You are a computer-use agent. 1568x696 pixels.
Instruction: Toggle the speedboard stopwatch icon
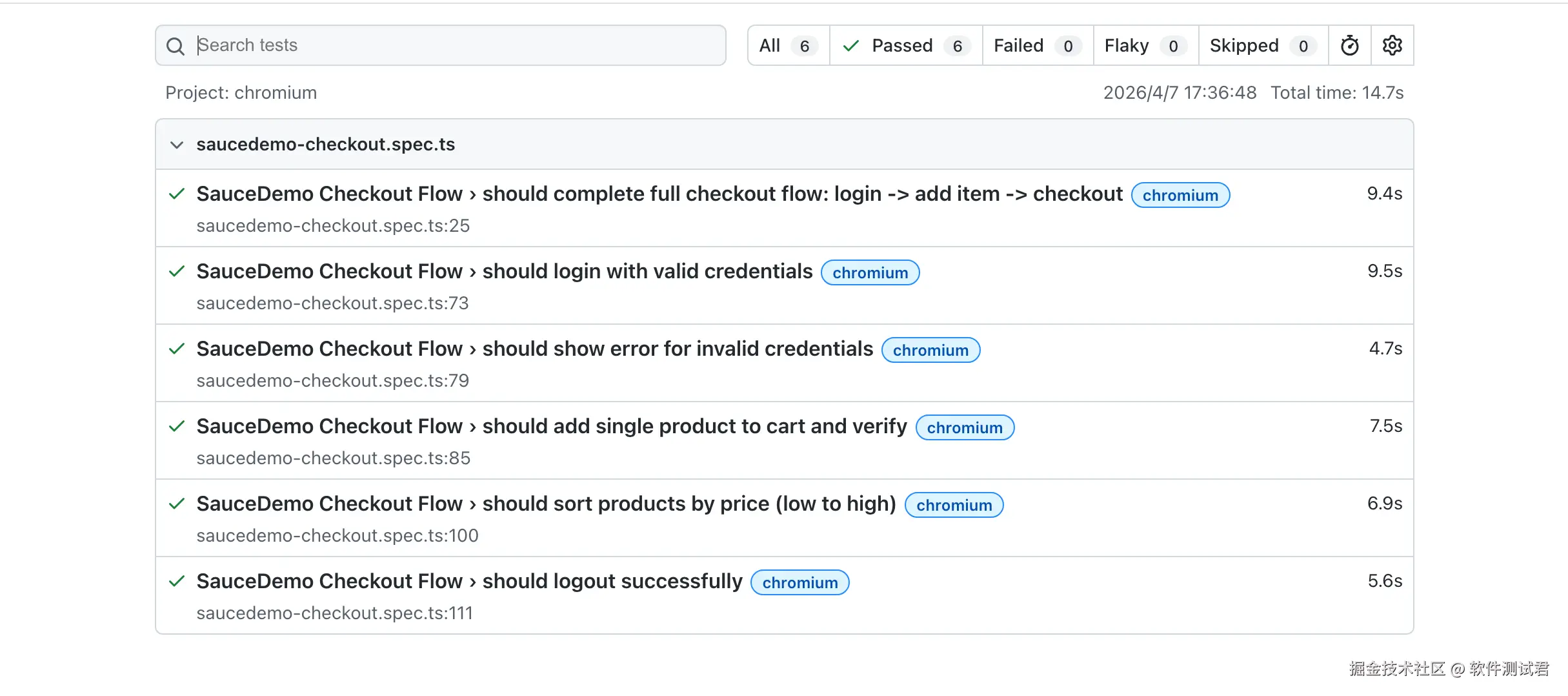click(x=1349, y=46)
